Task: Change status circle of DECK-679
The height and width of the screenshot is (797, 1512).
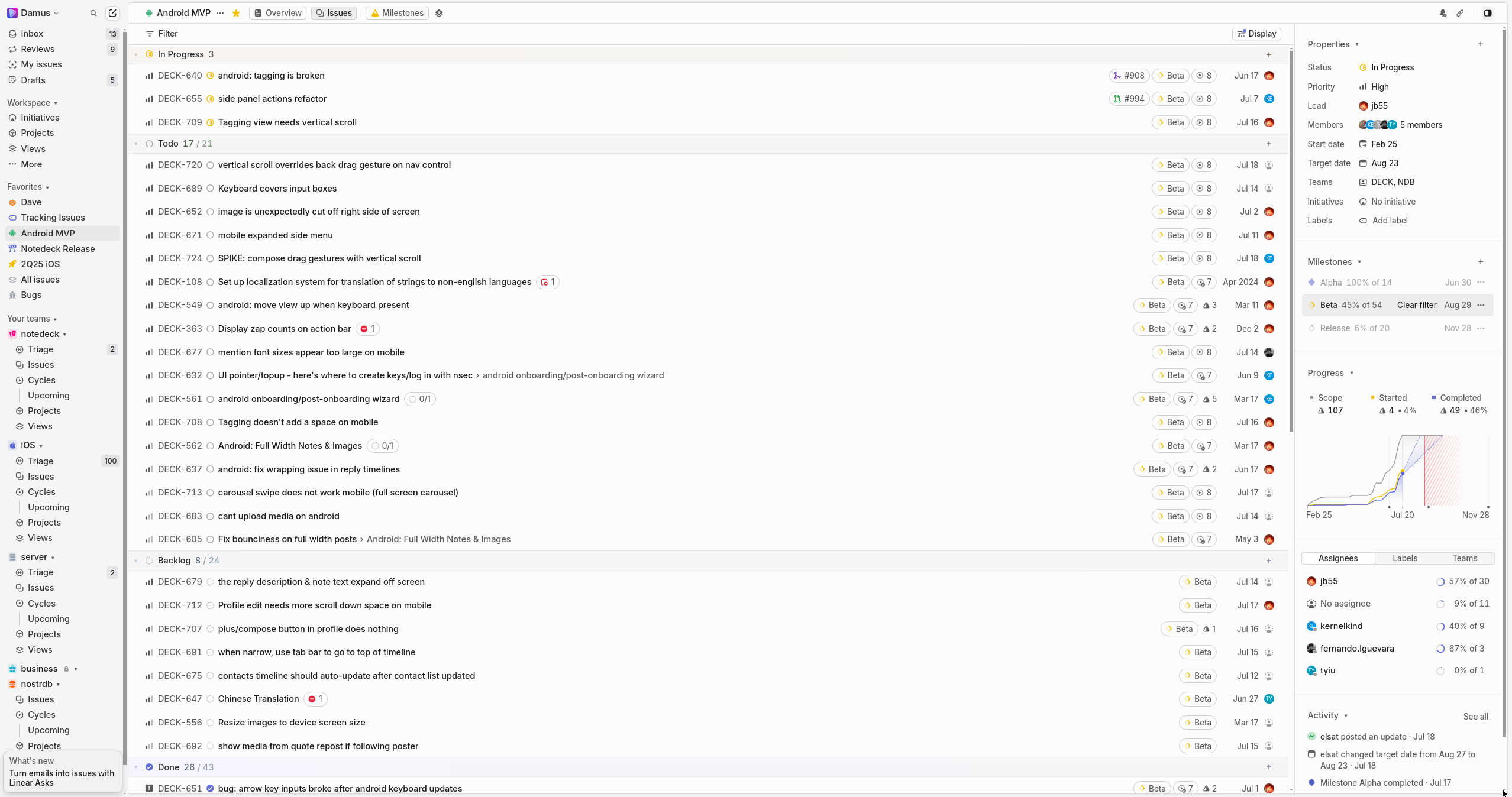Action: (210, 582)
